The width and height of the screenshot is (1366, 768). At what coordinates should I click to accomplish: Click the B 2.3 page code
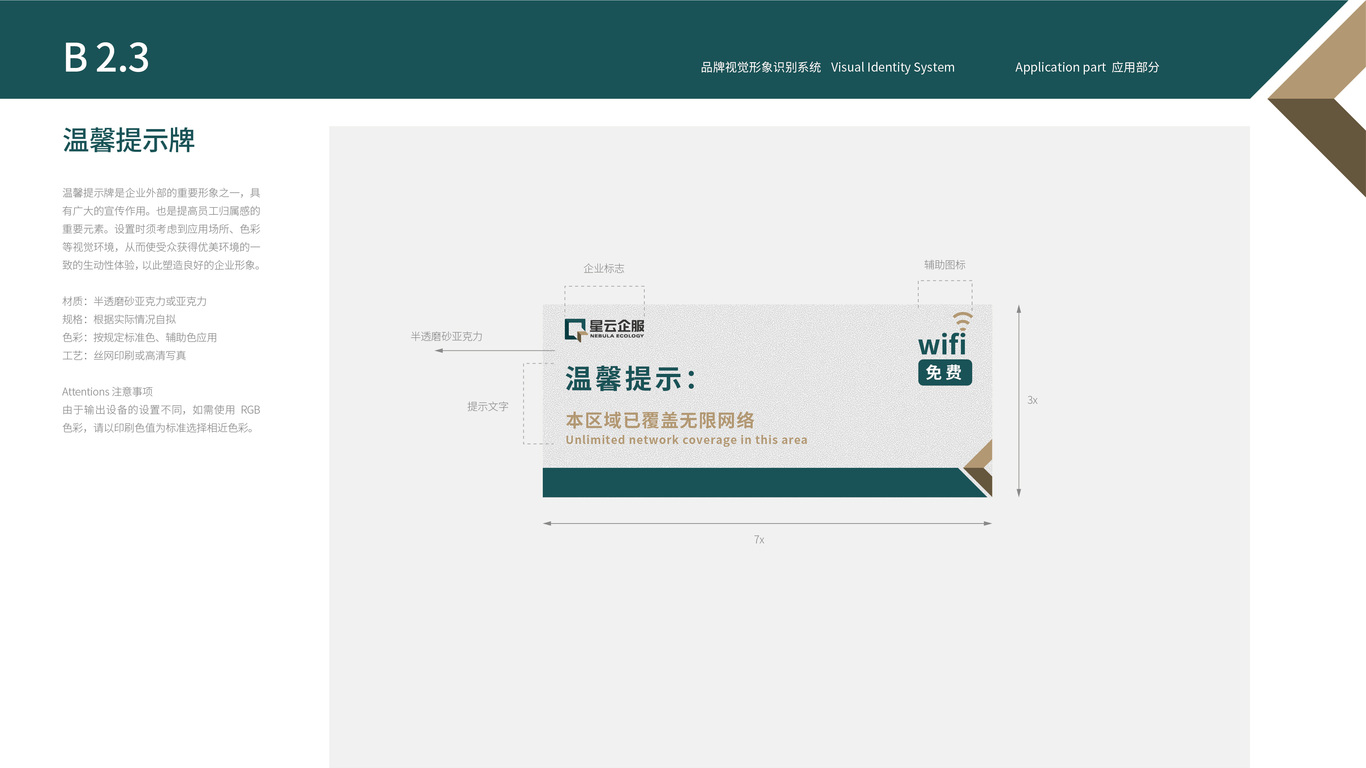[106, 58]
